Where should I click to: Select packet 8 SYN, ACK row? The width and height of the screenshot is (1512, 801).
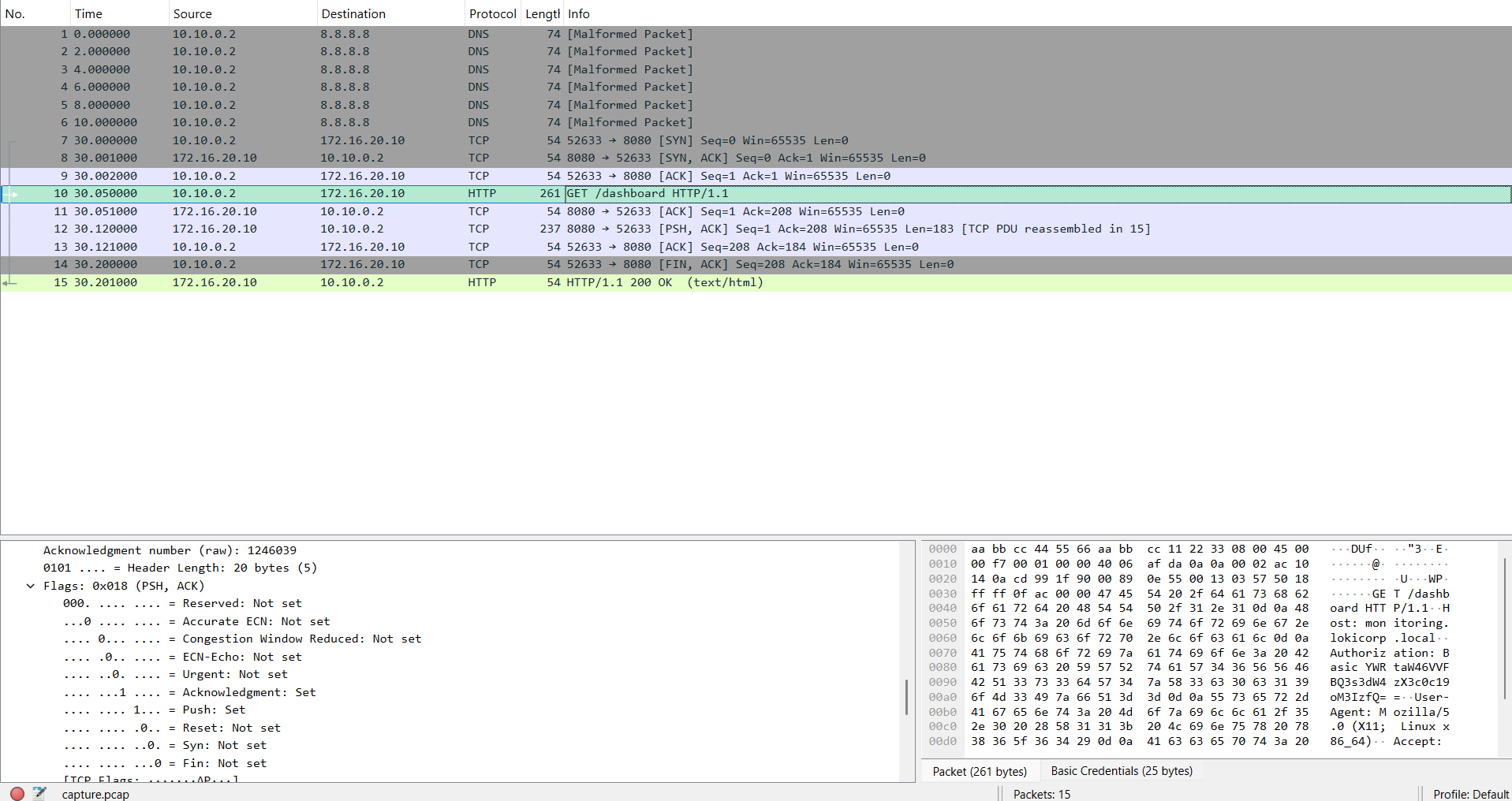tap(756, 158)
